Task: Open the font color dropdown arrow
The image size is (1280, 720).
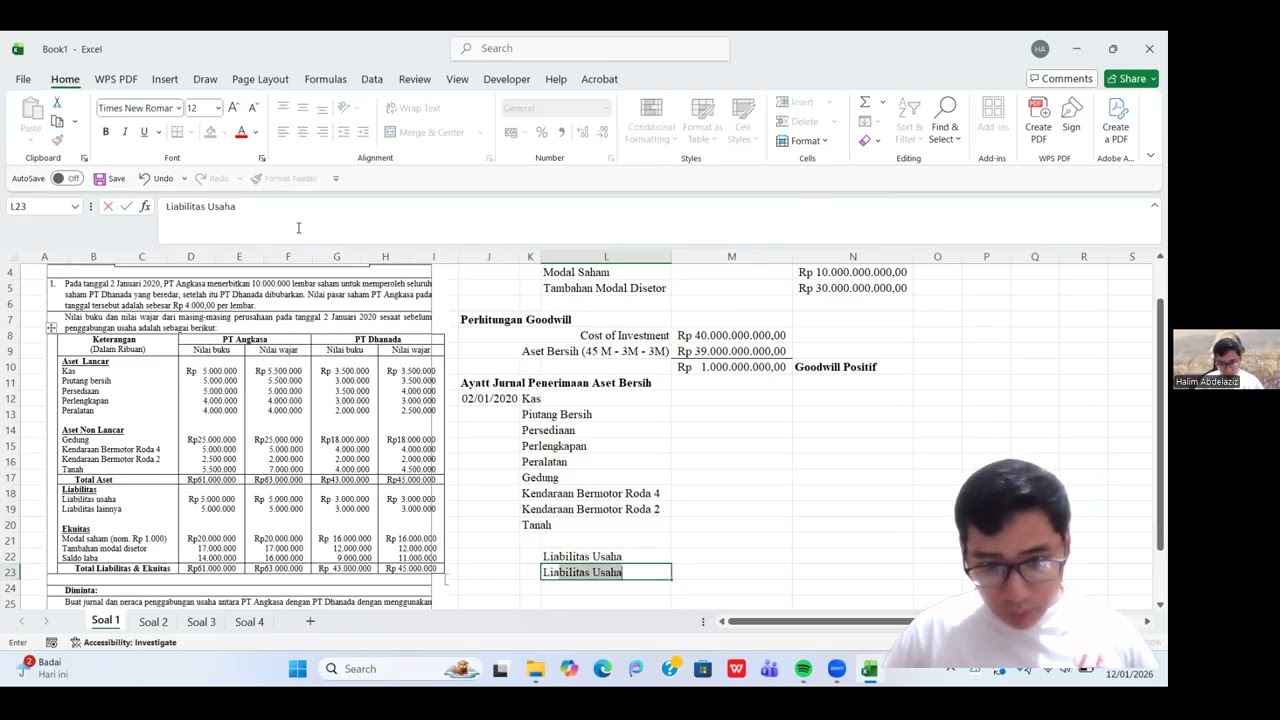Action: tap(255, 132)
